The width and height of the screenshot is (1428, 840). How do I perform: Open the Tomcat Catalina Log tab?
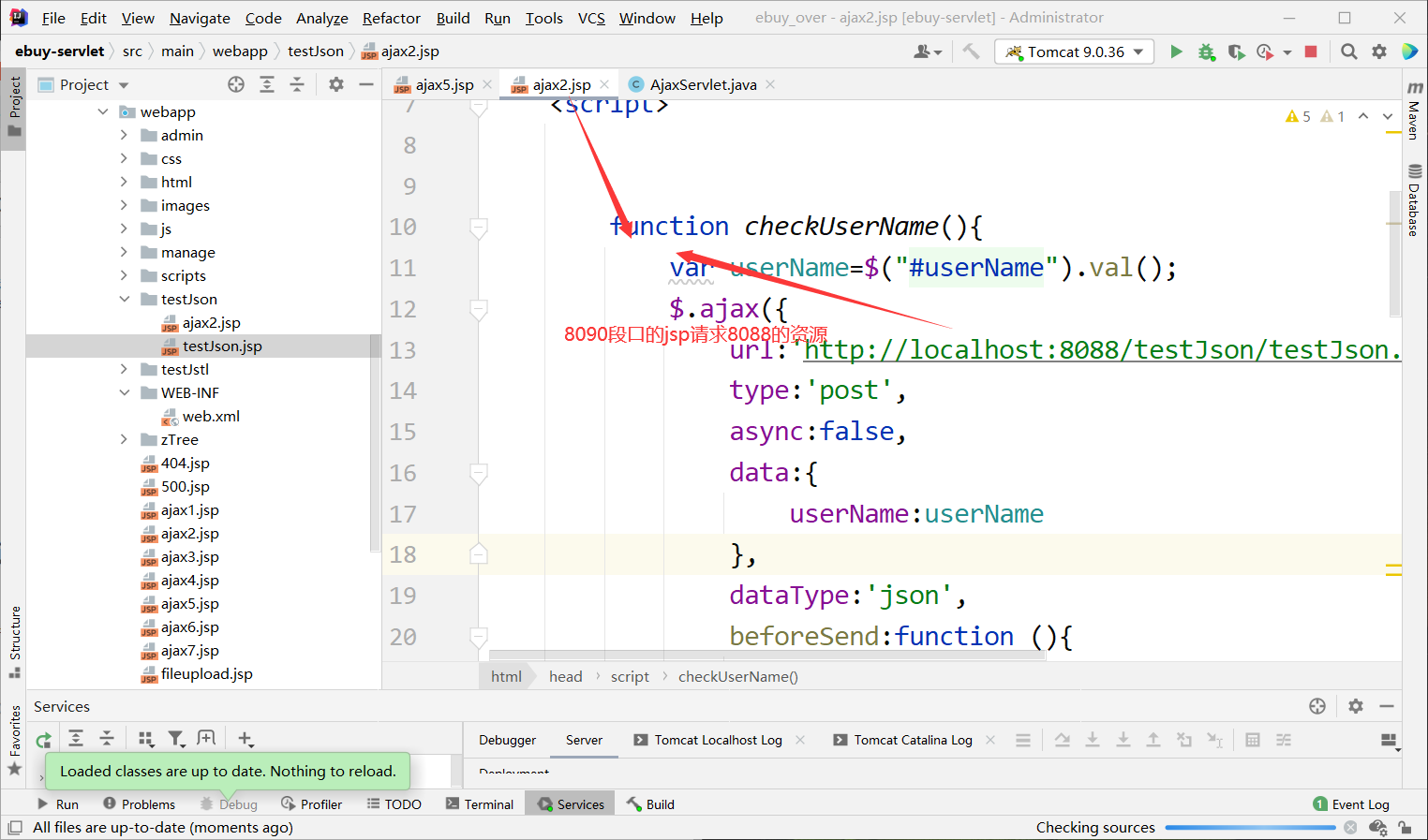tap(913, 740)
